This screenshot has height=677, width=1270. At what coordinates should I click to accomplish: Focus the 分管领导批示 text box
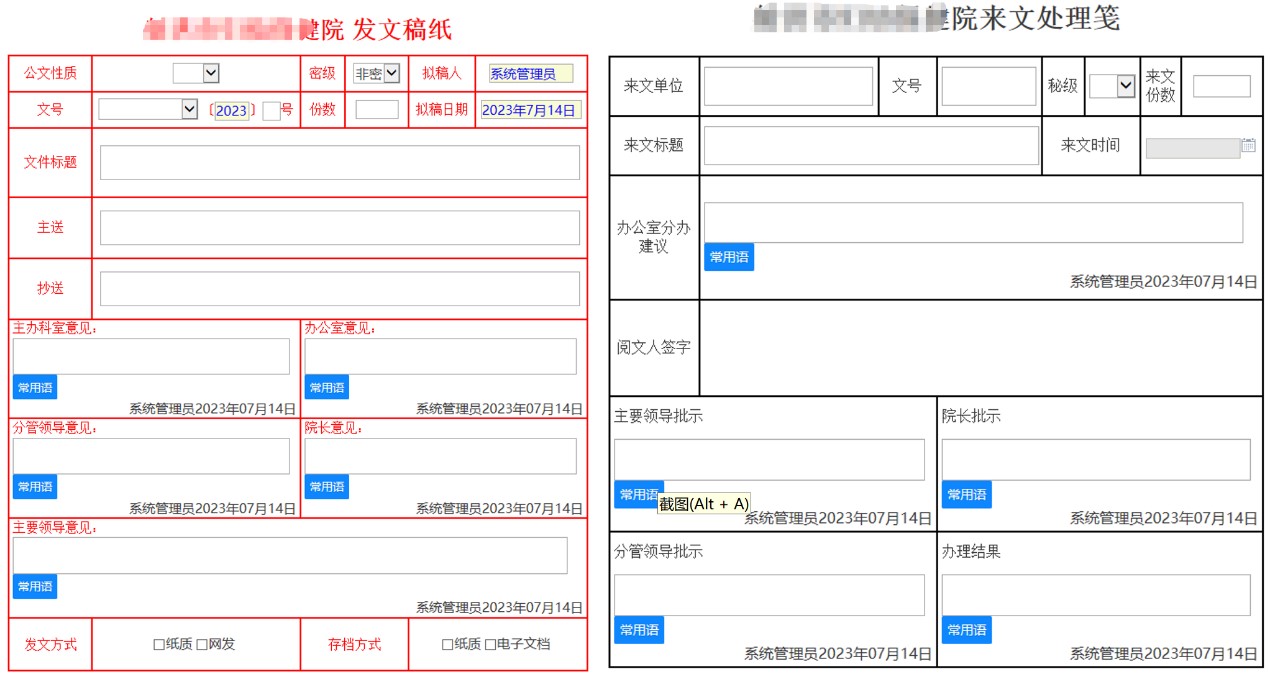769,595
